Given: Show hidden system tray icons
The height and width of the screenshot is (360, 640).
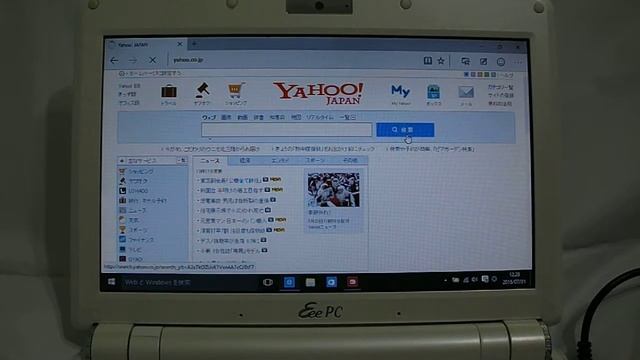Looking at the screenshot, I should coord(445,280).
